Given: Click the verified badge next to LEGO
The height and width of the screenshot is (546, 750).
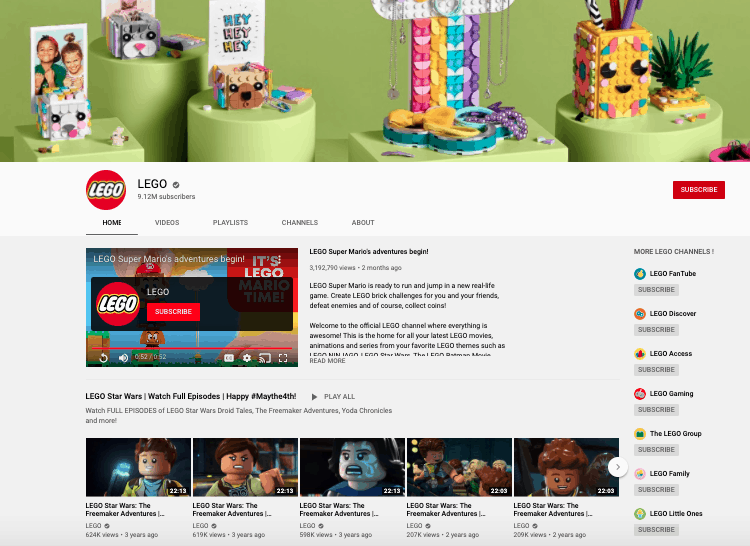Looking at the screenshot, I should [x=176, y=185].
